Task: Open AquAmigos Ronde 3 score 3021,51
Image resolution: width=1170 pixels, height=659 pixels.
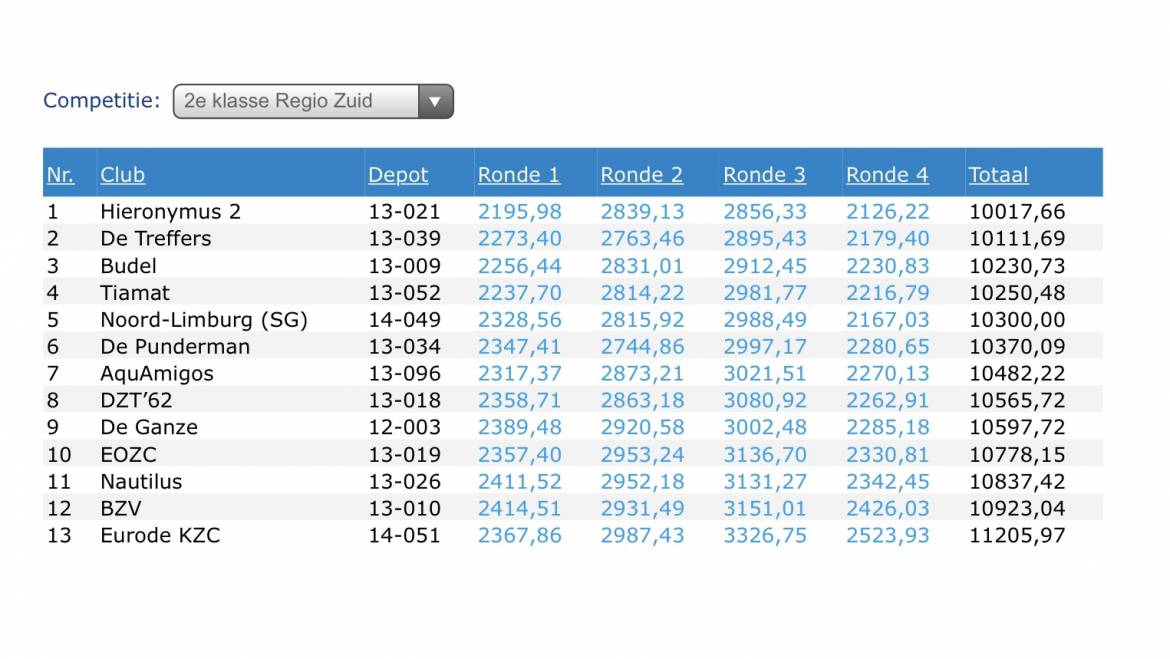Action: tap(765, 374)
